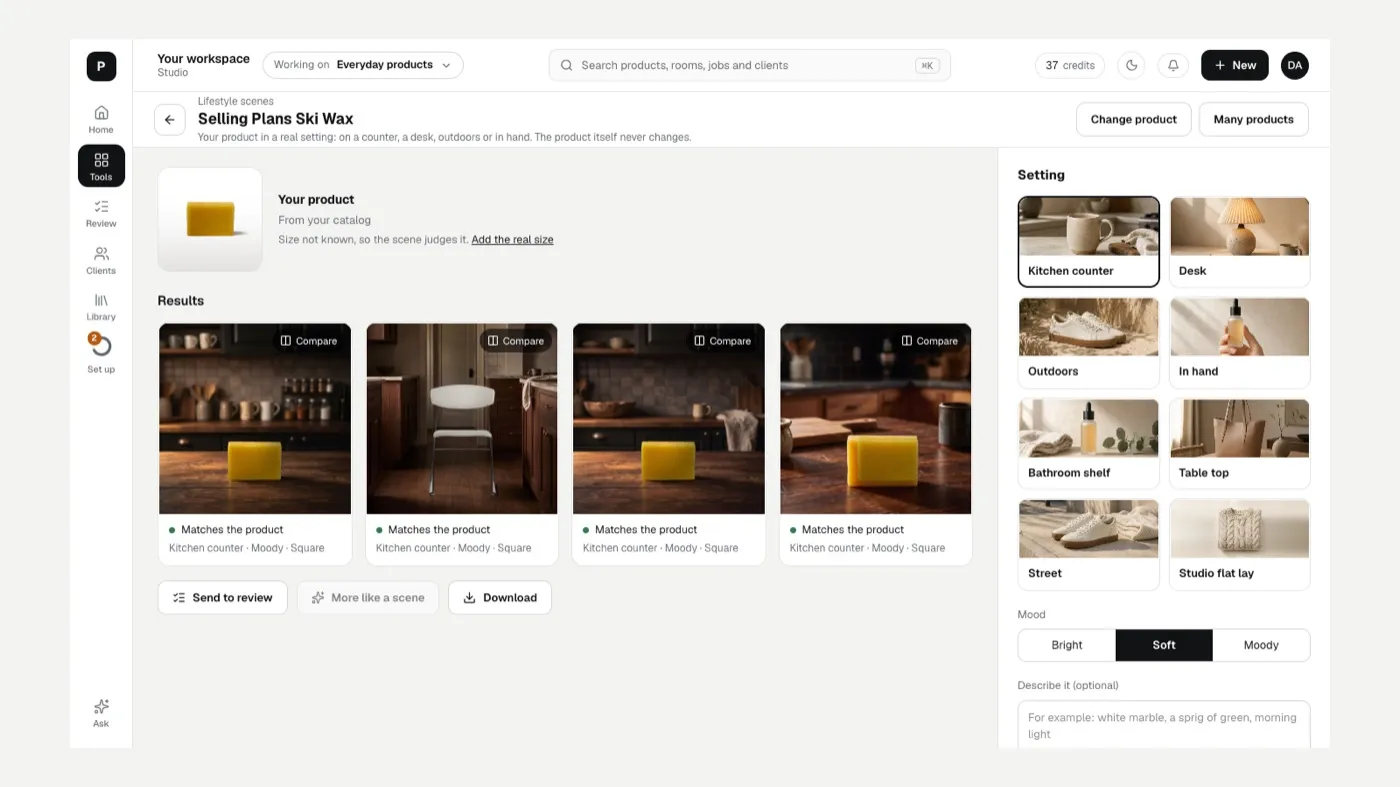
Task: Click More like a scene button
Action: [x=368, y=598]
